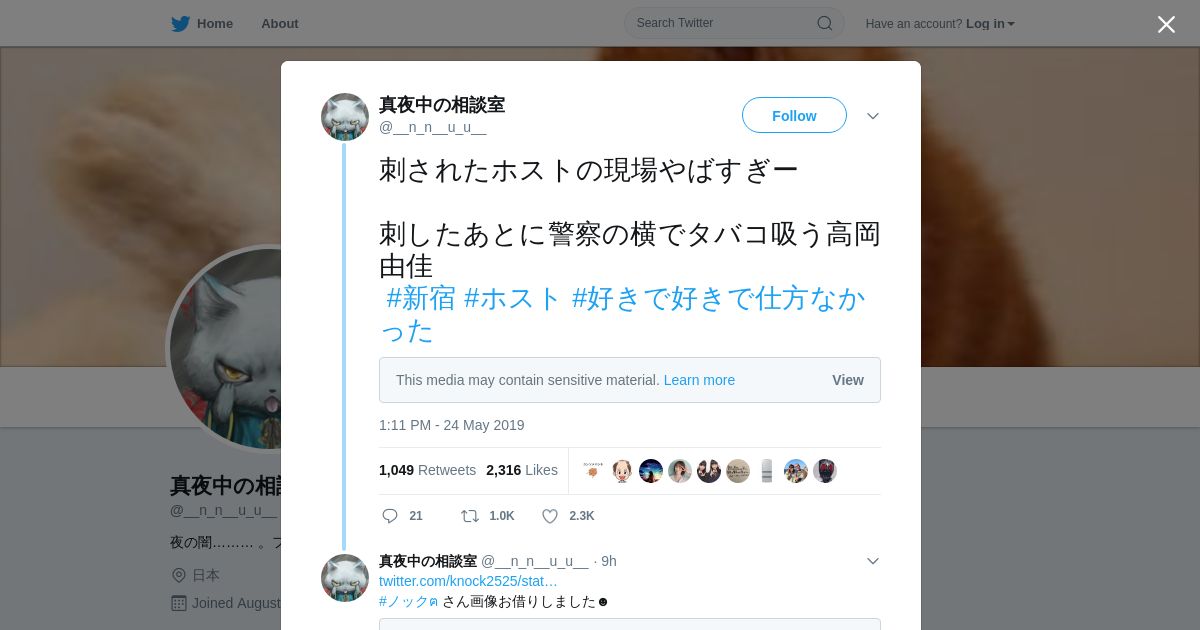Expand the reply tweet's options chevron
The height and width of the screenshot is (630, 1200).
click(x=873, y=561)
